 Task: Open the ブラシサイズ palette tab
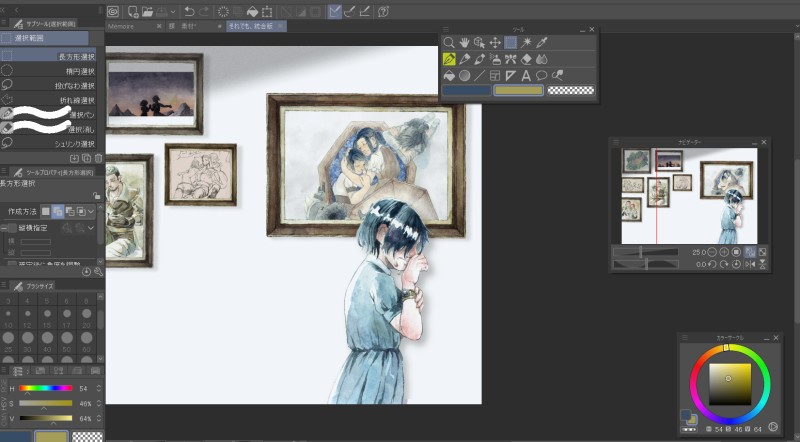(34, 286)
